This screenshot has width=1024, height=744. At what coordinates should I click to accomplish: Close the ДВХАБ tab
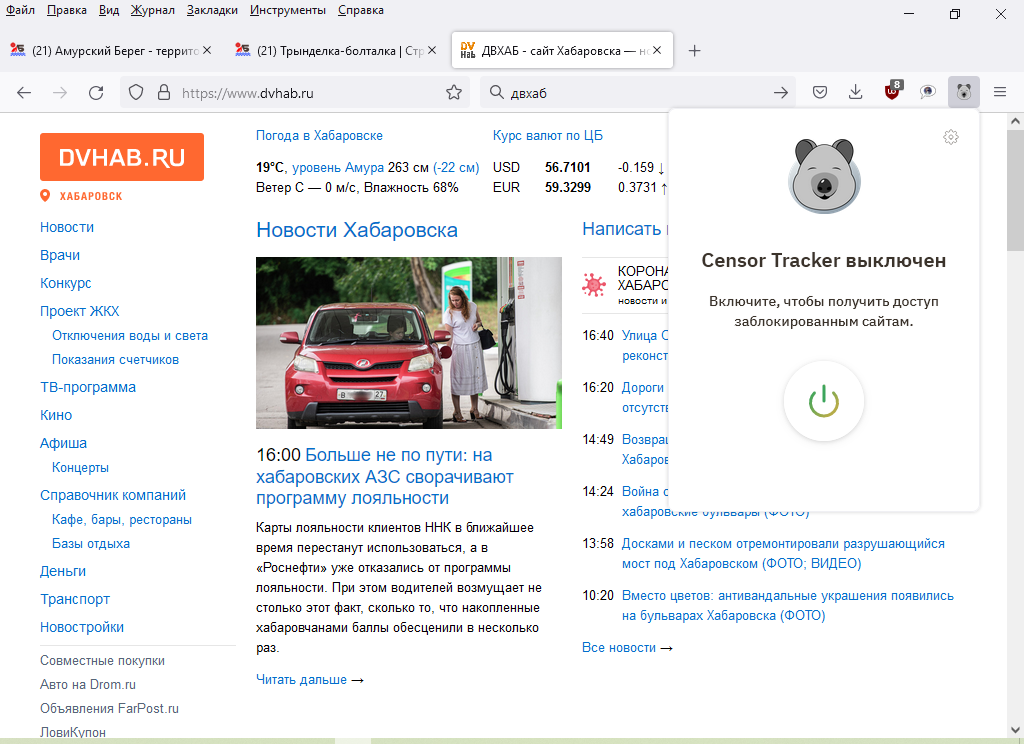pyautogui.click(x=657, y=50)
